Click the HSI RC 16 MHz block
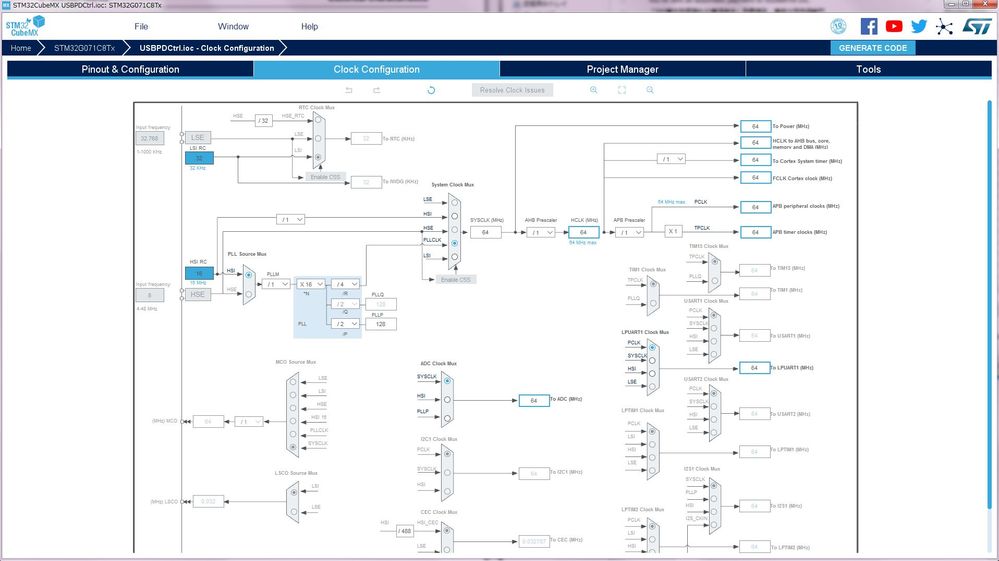999x561 pixels. pyautogui.click(x=199, y=273)
